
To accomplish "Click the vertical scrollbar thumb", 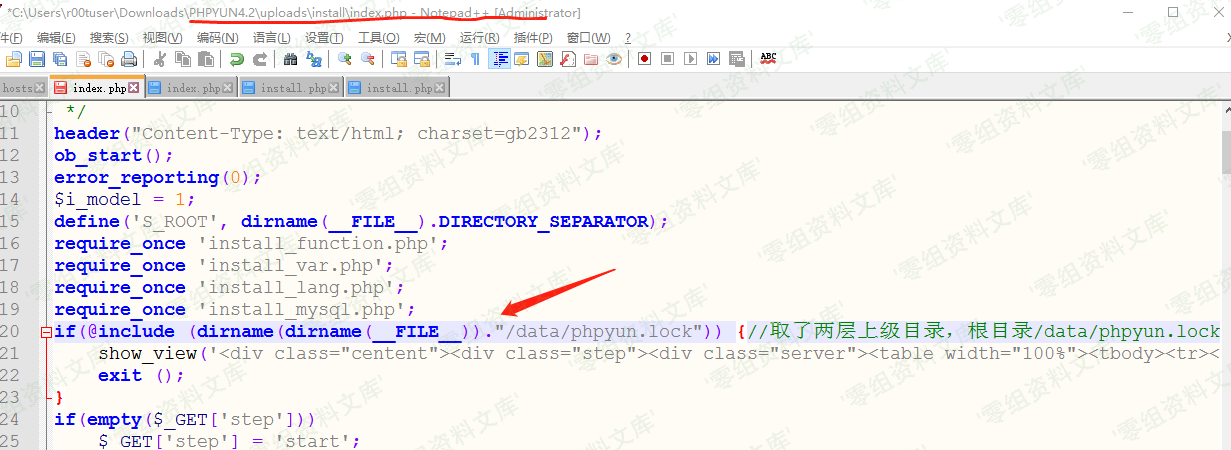I will pyautogui.click(x=1225, y=150).
